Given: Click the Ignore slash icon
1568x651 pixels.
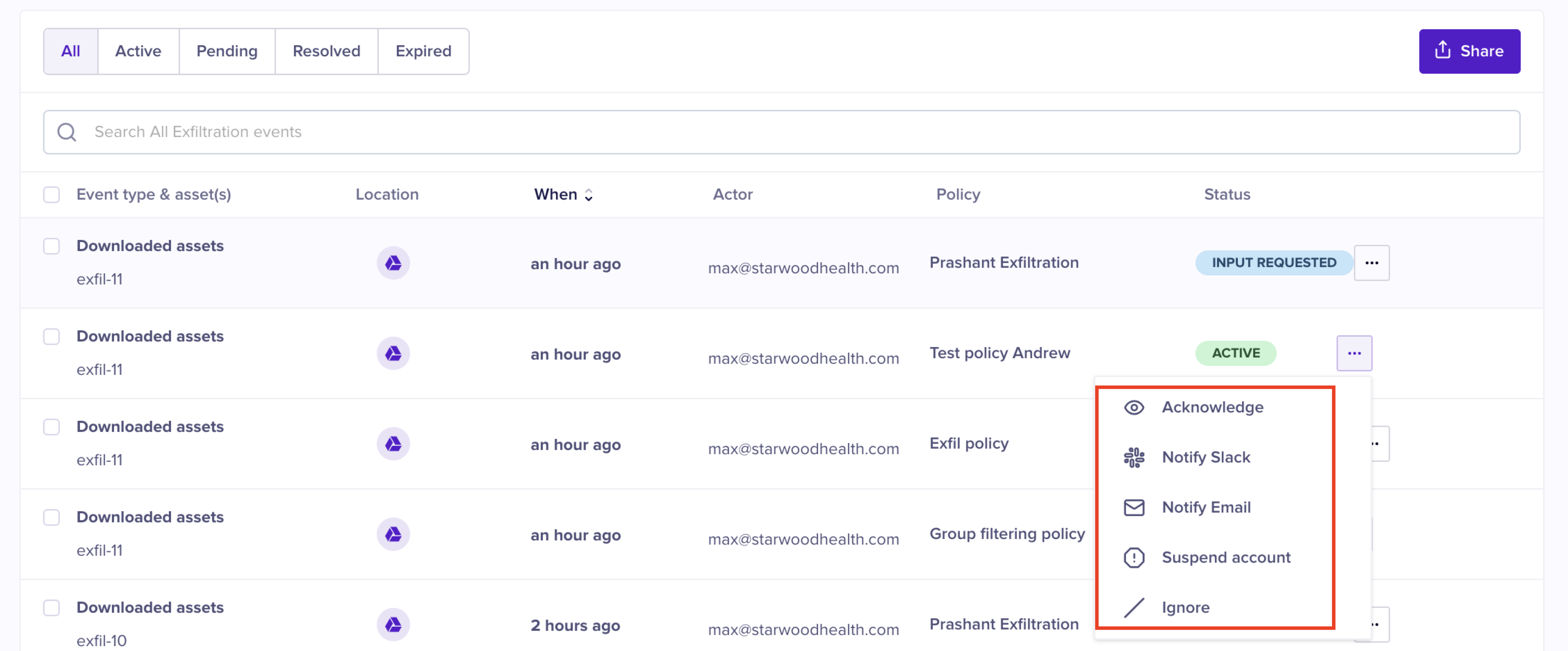Looking at the screenshot, I should point(1133,607).
